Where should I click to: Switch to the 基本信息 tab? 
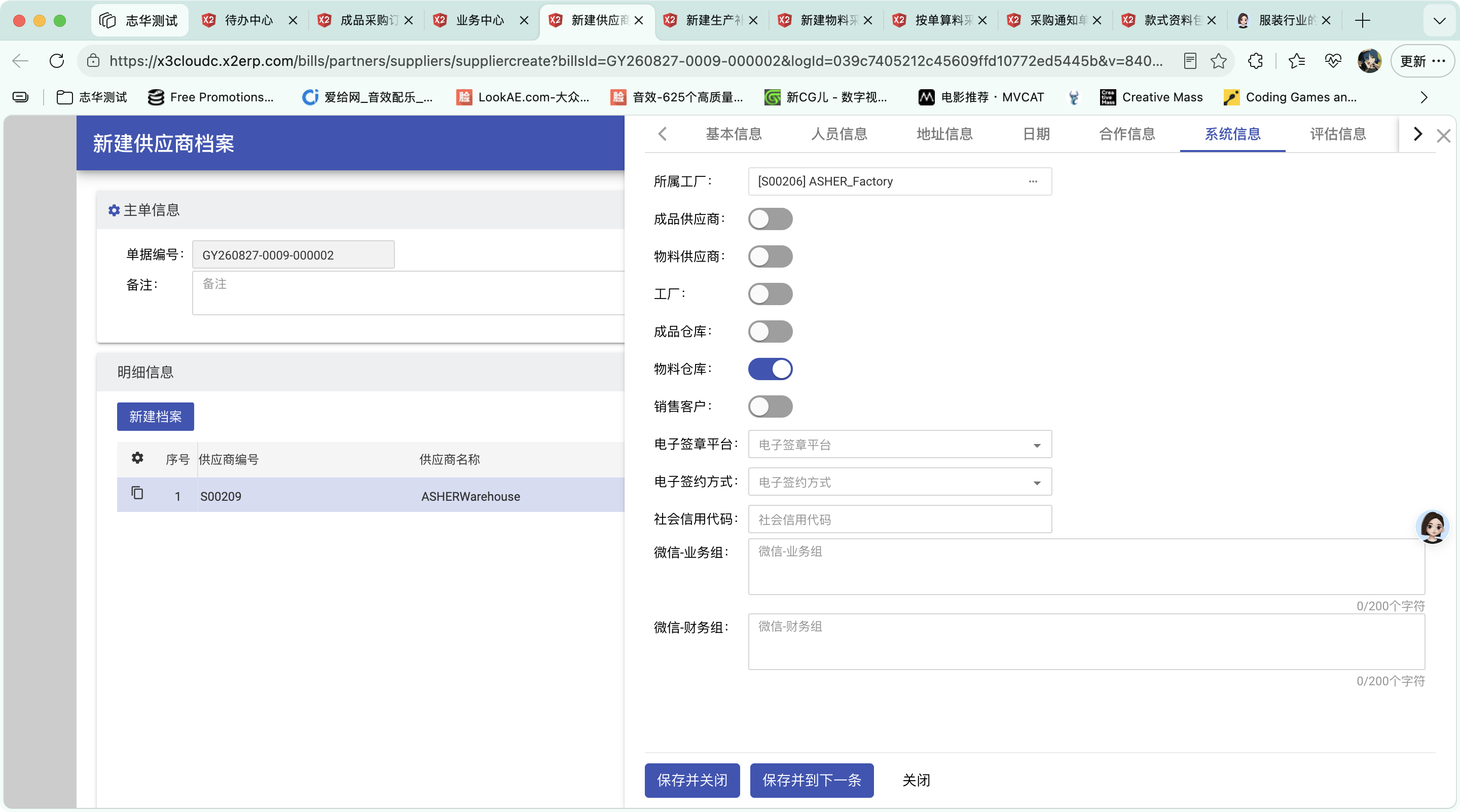tap(734, 134)
